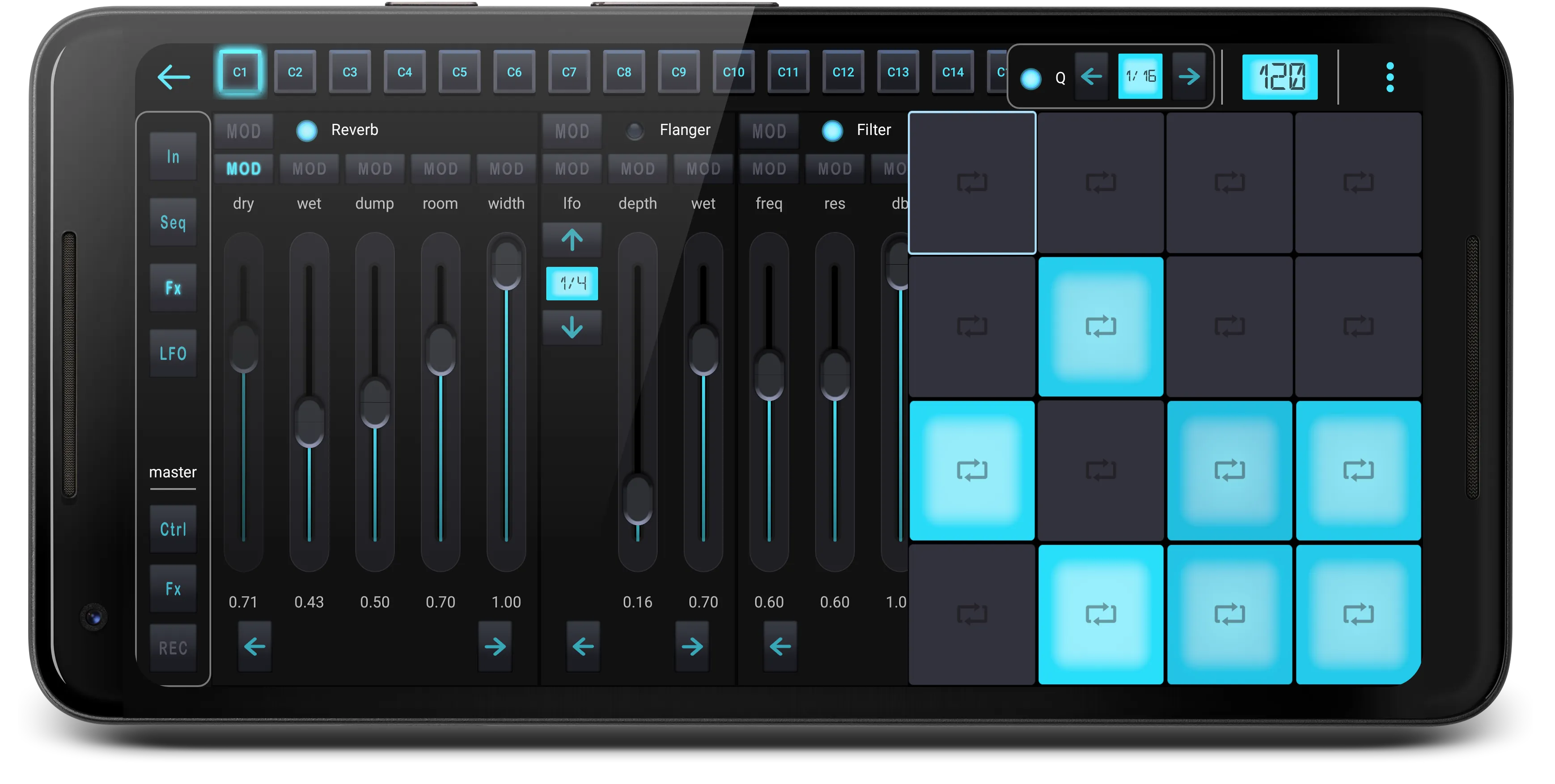This screenshot has width=1555, height=784.
Task: Open the Seq sequencer section
Action: coord(173,222)
